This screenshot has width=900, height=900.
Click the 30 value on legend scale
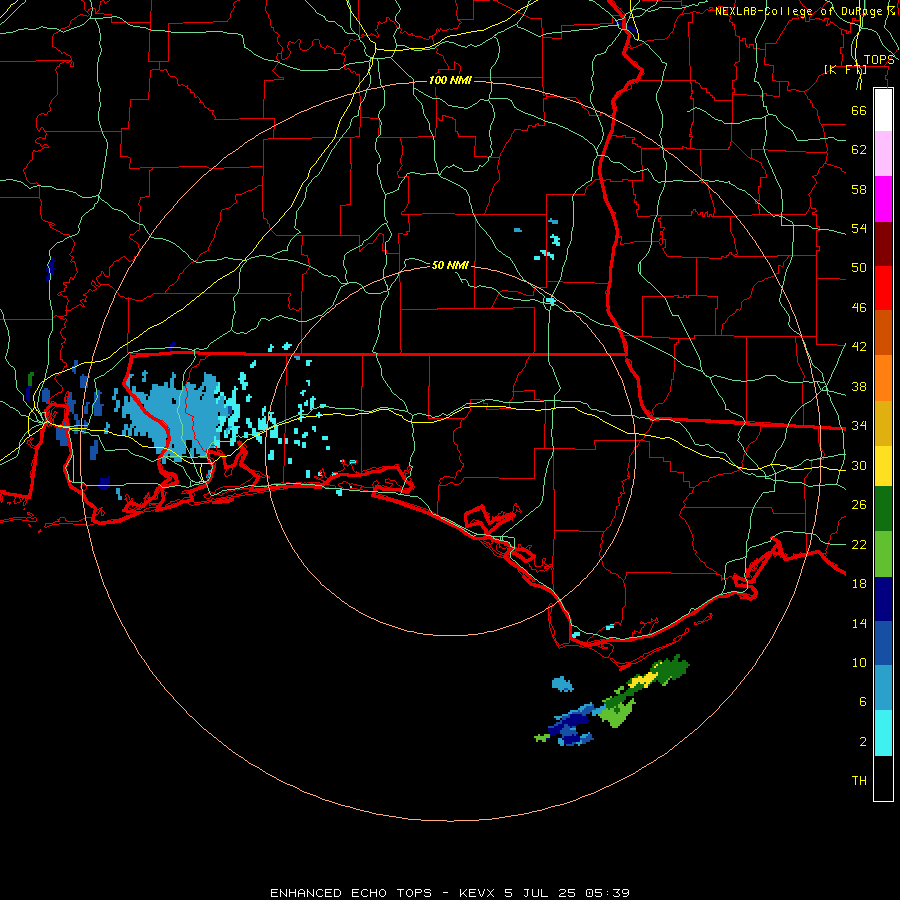(x=859, y=465)
